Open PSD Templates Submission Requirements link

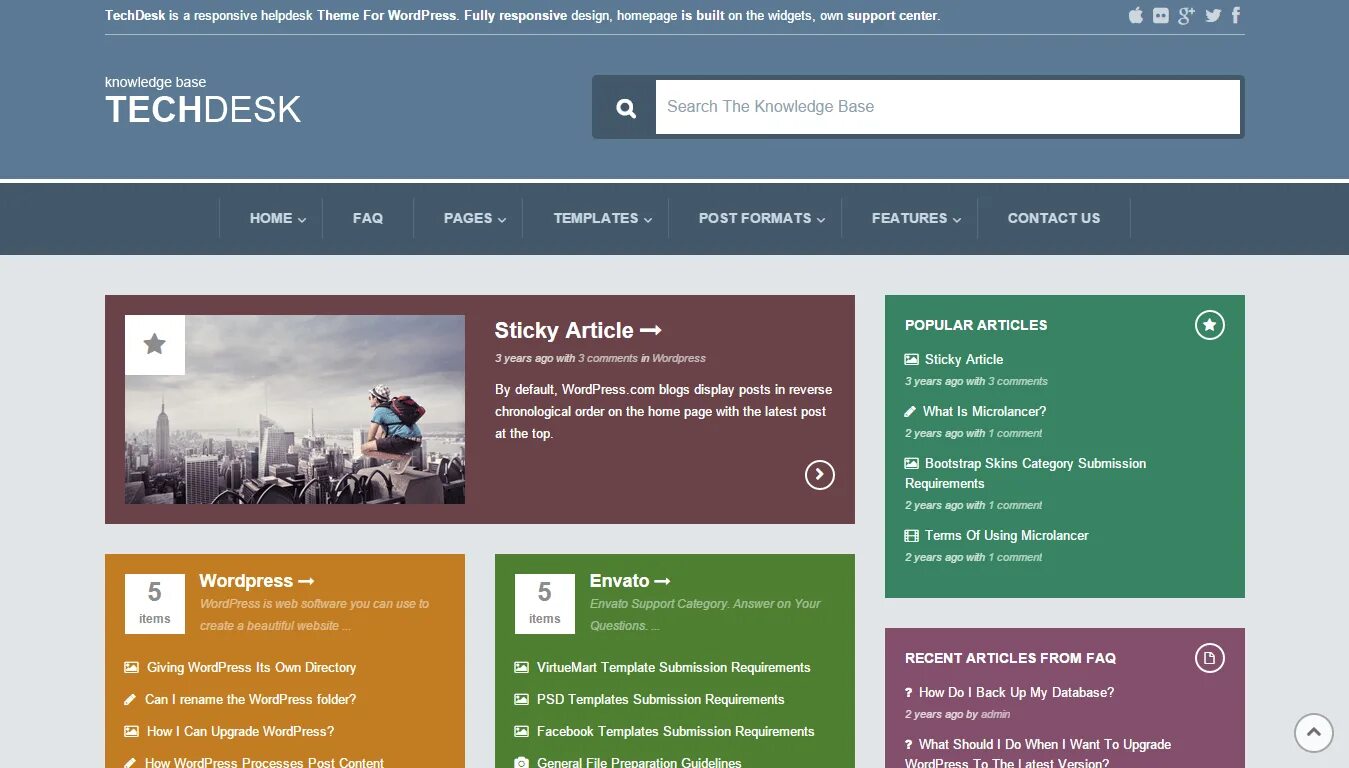coord(660,699)
